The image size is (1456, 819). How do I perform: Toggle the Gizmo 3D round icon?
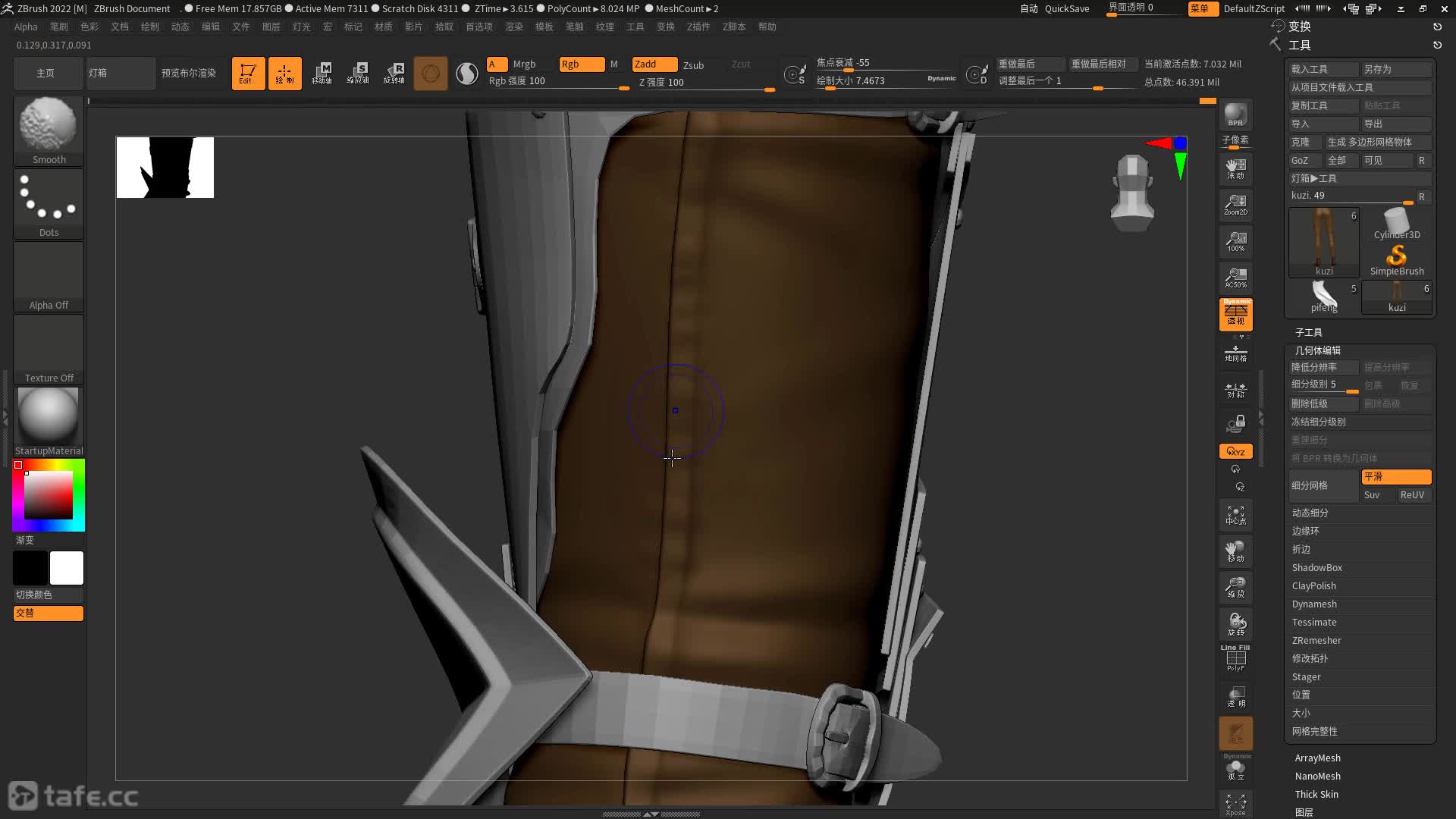(x=431, y=74)
